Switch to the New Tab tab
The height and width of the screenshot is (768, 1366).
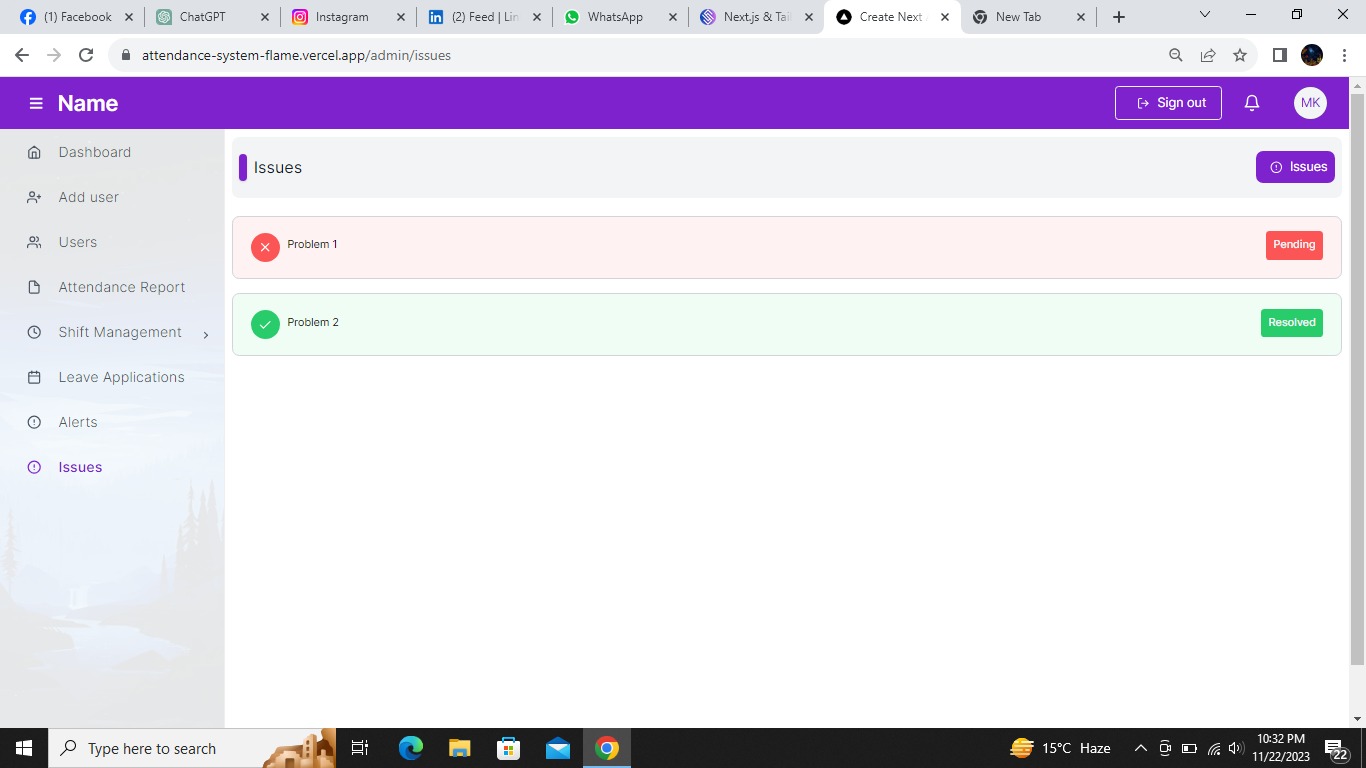coord(1028,17)
